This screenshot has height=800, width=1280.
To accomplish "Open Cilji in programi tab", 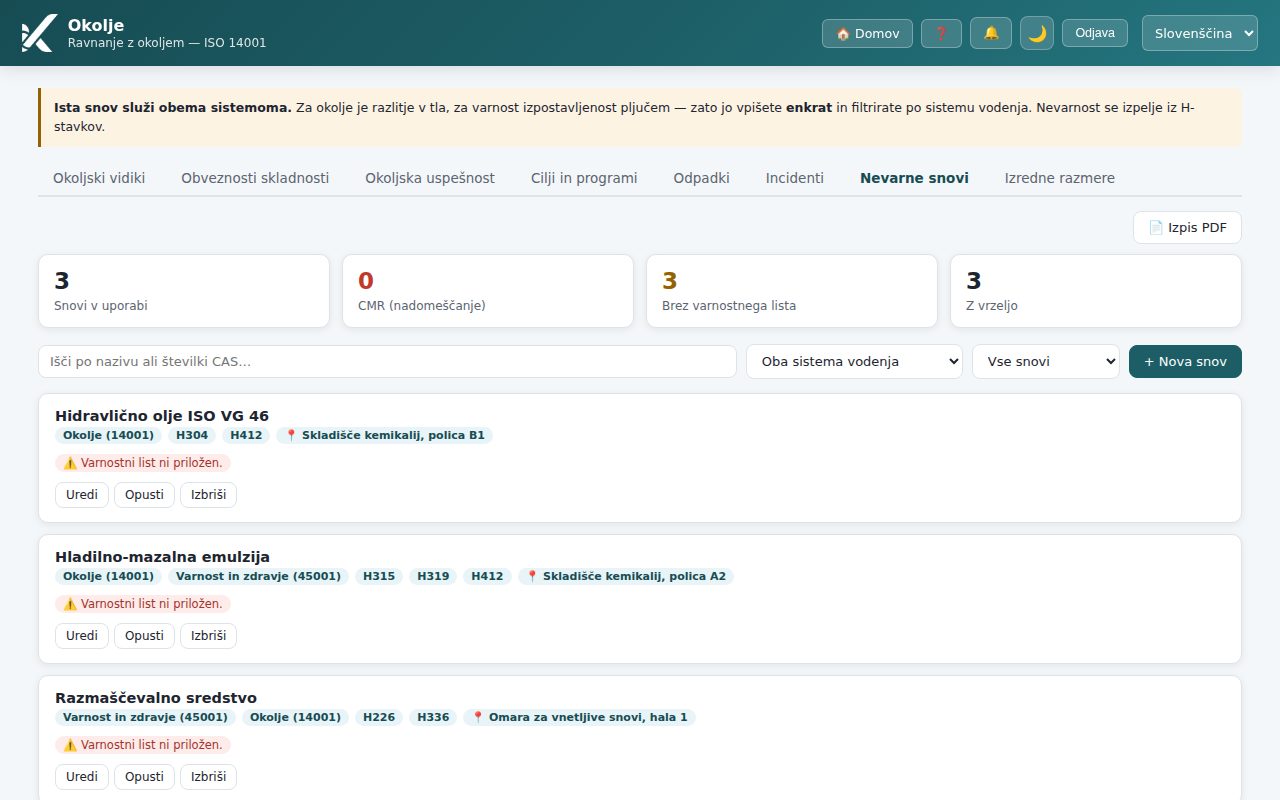I will click(584, 178).
